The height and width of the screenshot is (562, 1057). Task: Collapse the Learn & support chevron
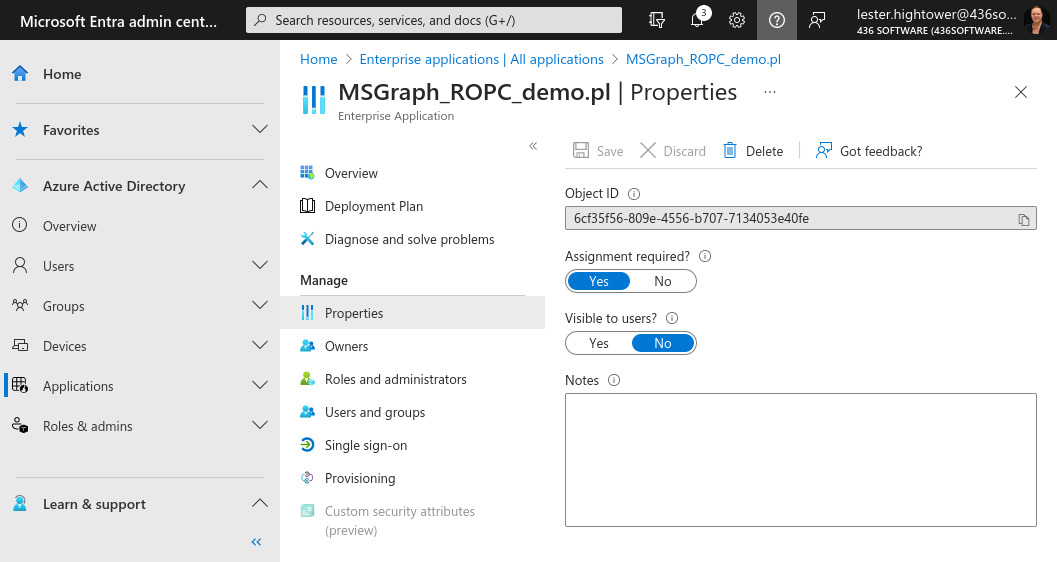coord(260,503)
